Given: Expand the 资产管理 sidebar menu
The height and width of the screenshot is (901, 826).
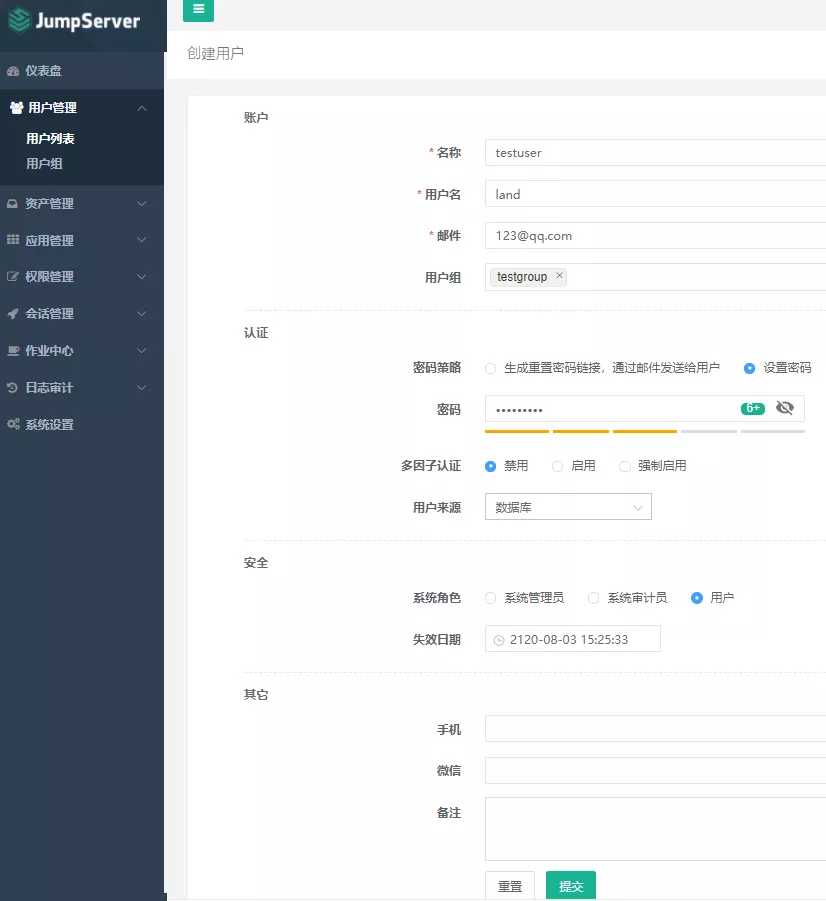Looking at the screenshot, I should [82, 204].
